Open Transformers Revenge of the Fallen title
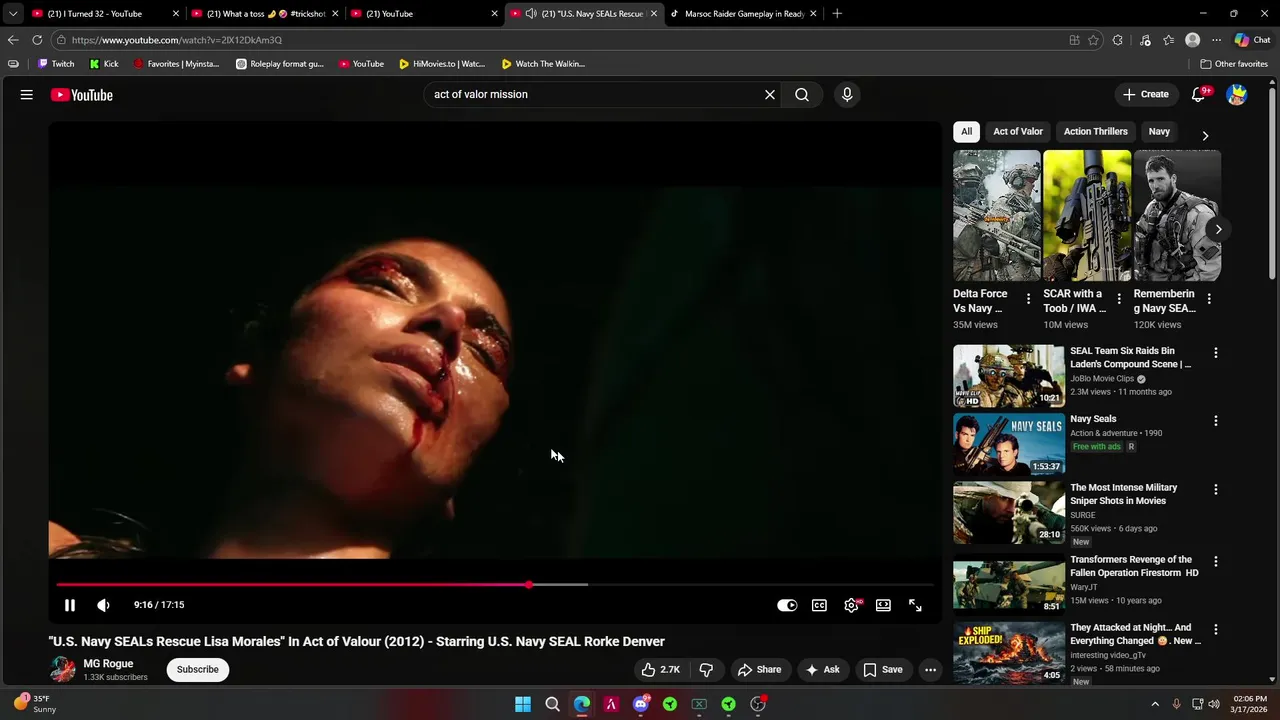 coord(1134,566)
